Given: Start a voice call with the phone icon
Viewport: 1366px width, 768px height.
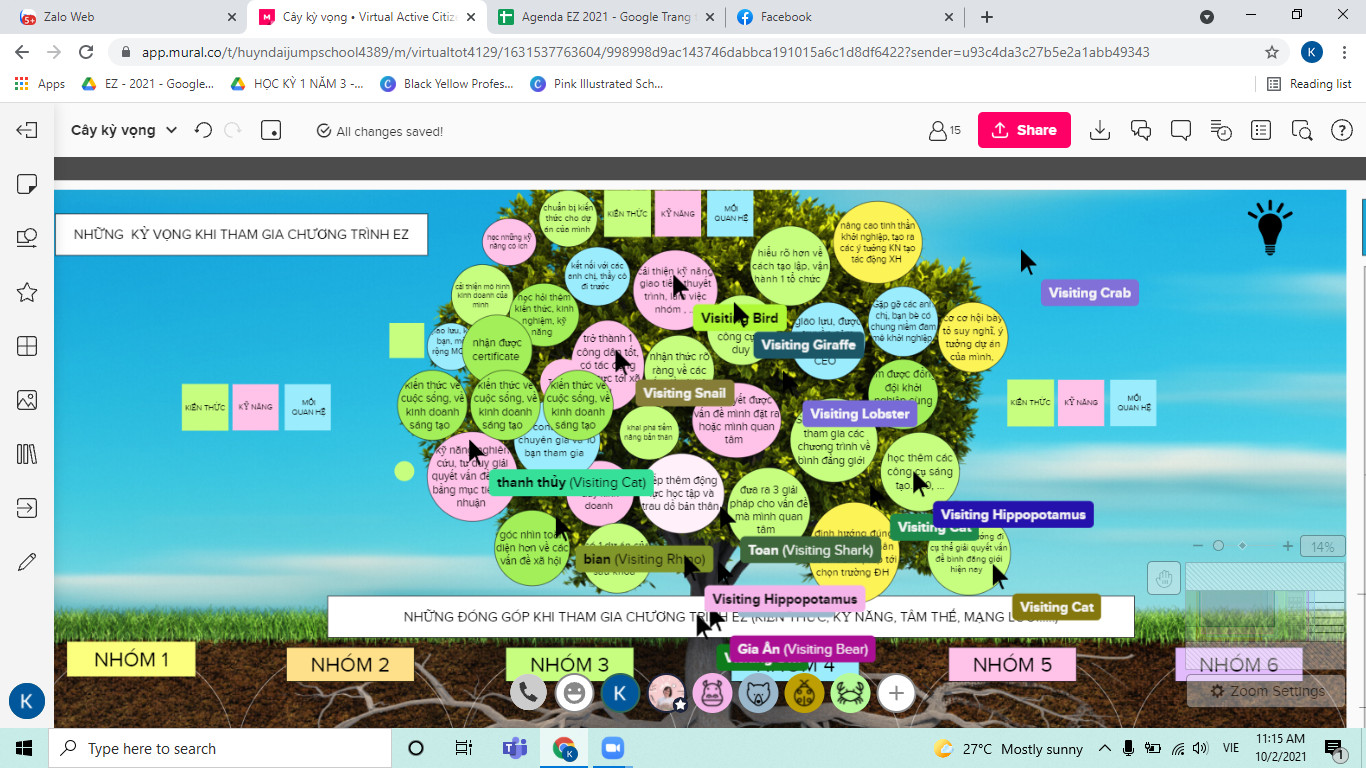Looking at the screenshot, I should pos(529,693).
